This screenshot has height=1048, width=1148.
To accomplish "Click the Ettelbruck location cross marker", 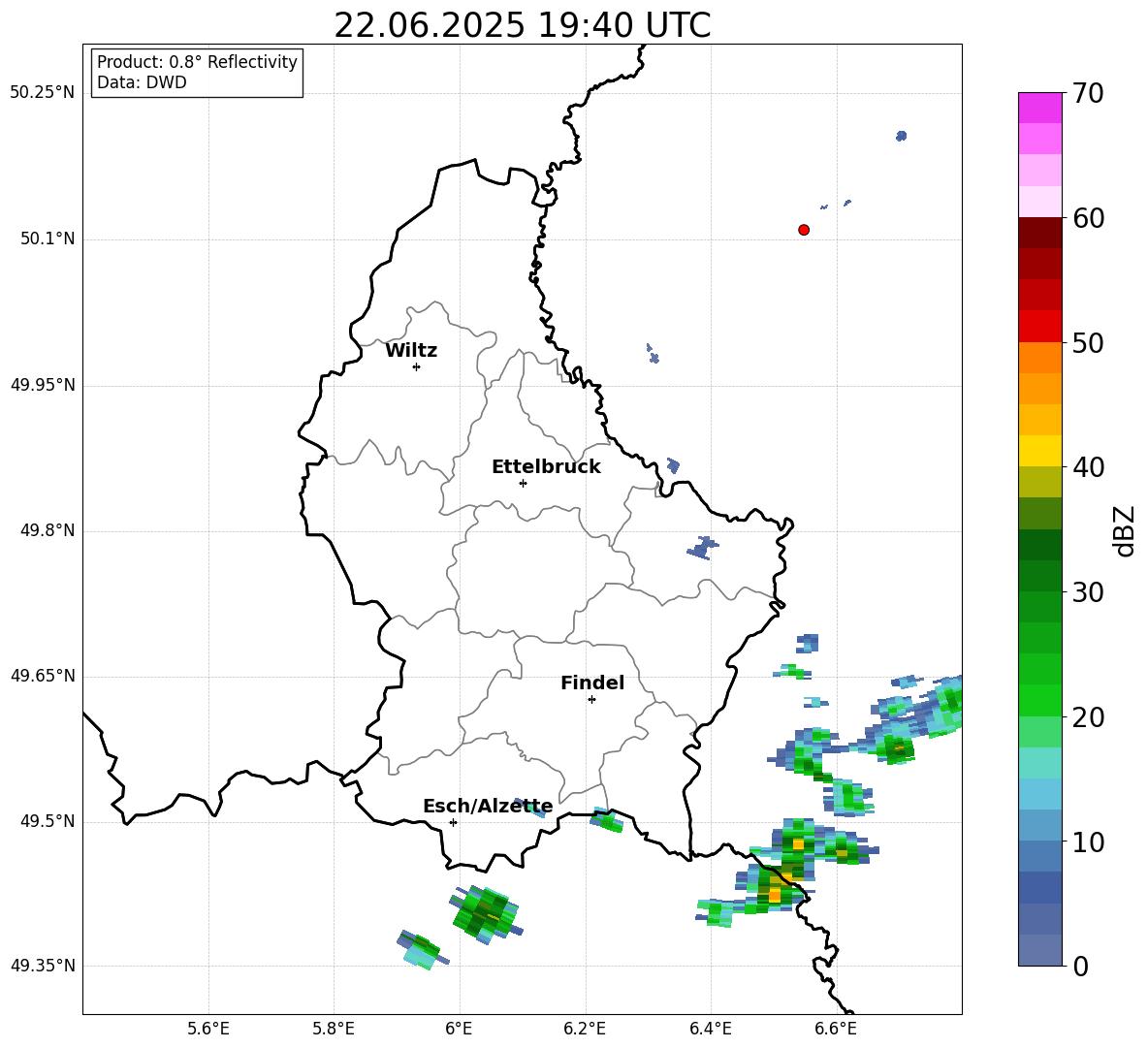I will 523,483.
